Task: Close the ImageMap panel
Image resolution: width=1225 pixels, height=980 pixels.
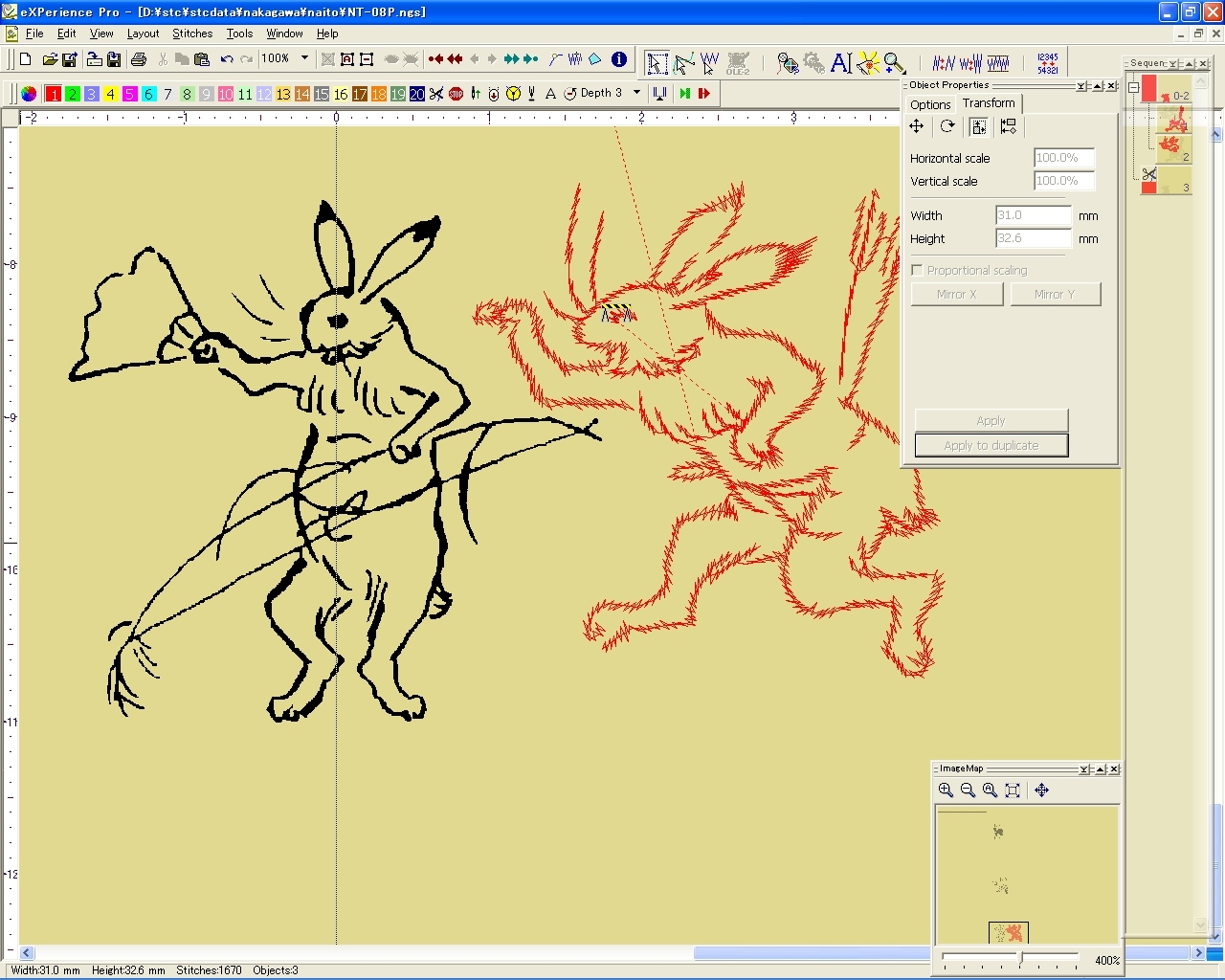Action: pyautogui.click(x=1113, y=769)
